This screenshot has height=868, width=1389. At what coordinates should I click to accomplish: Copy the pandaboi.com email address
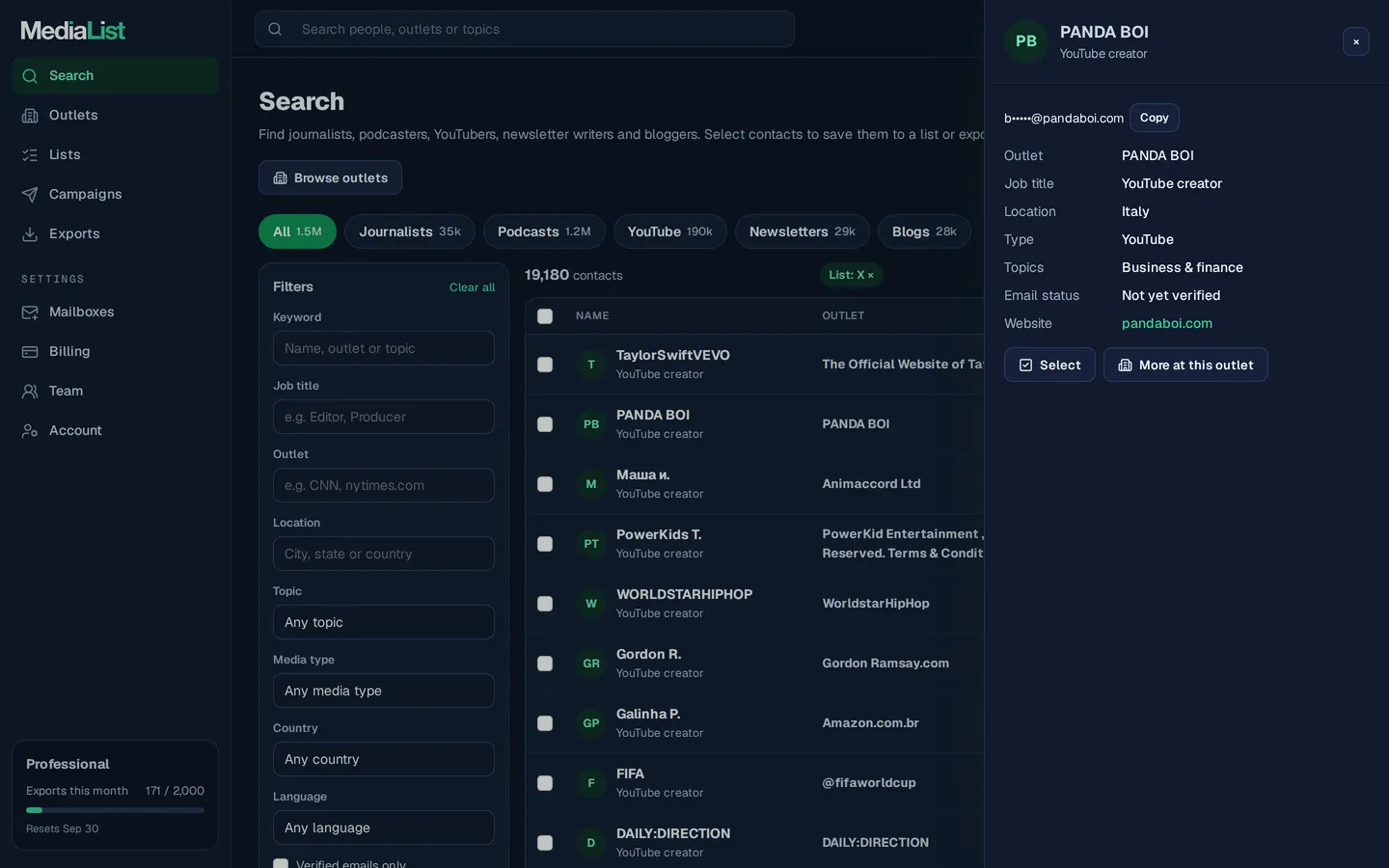(x=1155, y=118)
